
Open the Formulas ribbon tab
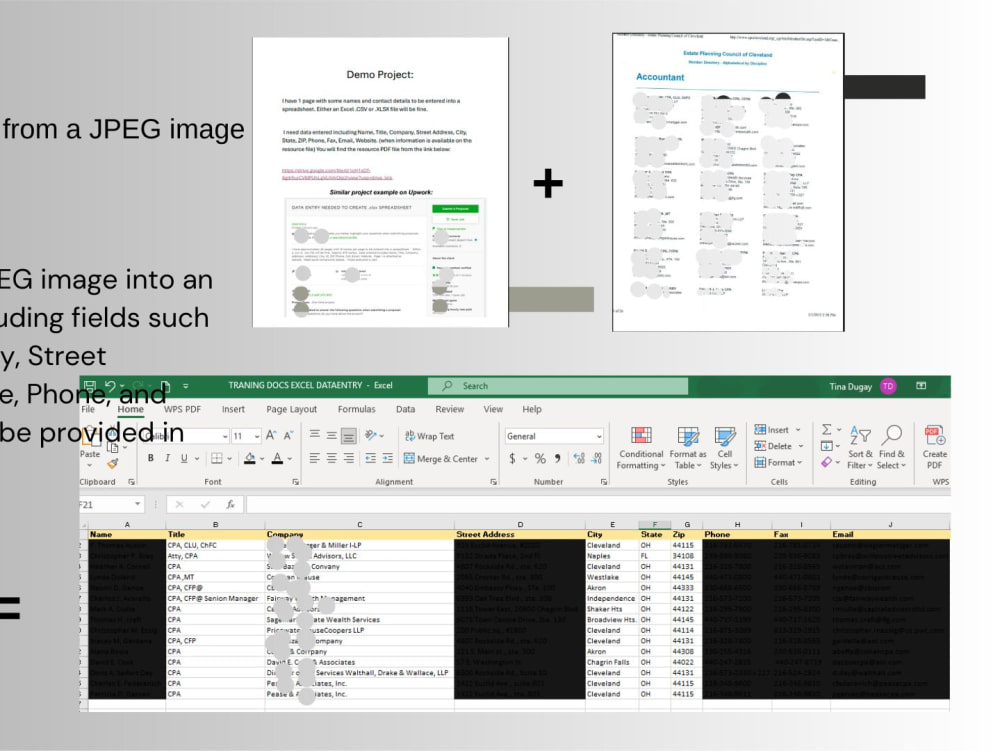click(x=357, y=409)
